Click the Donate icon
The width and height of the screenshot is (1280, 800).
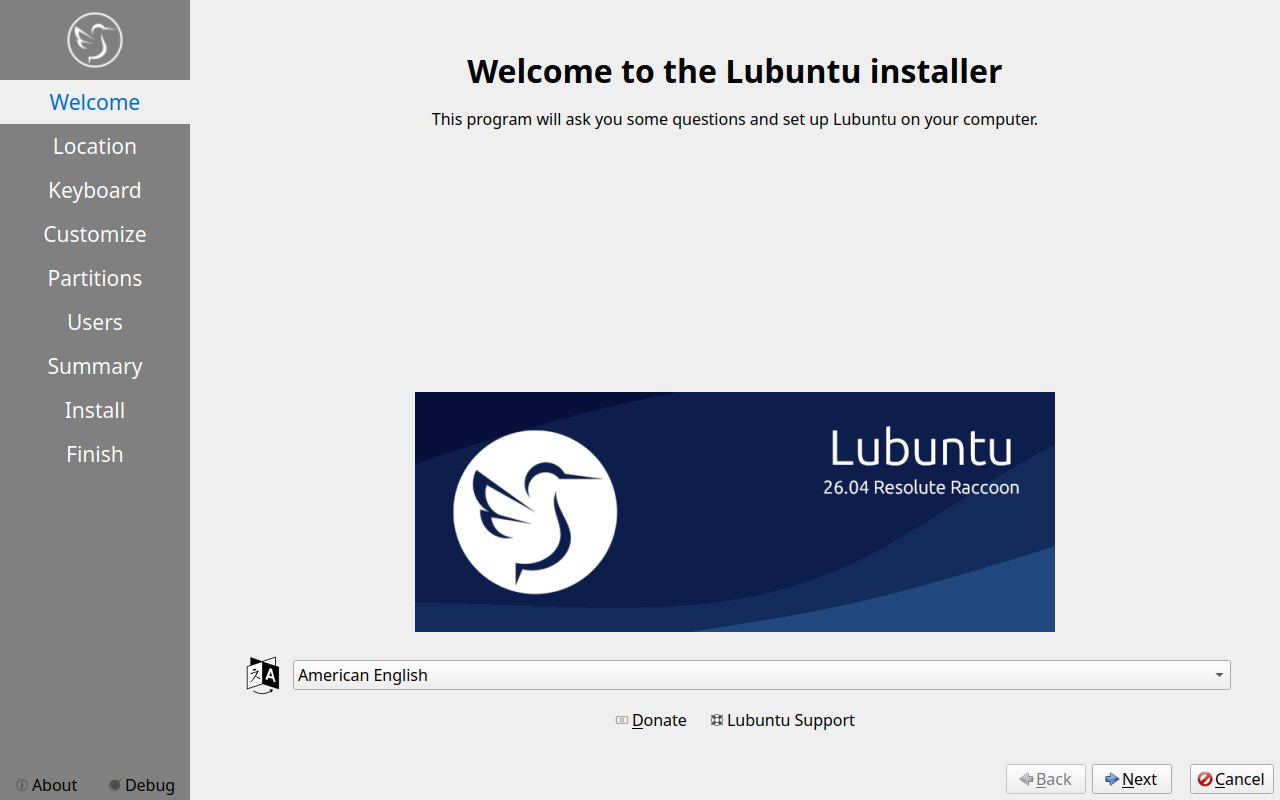point(622,720)
